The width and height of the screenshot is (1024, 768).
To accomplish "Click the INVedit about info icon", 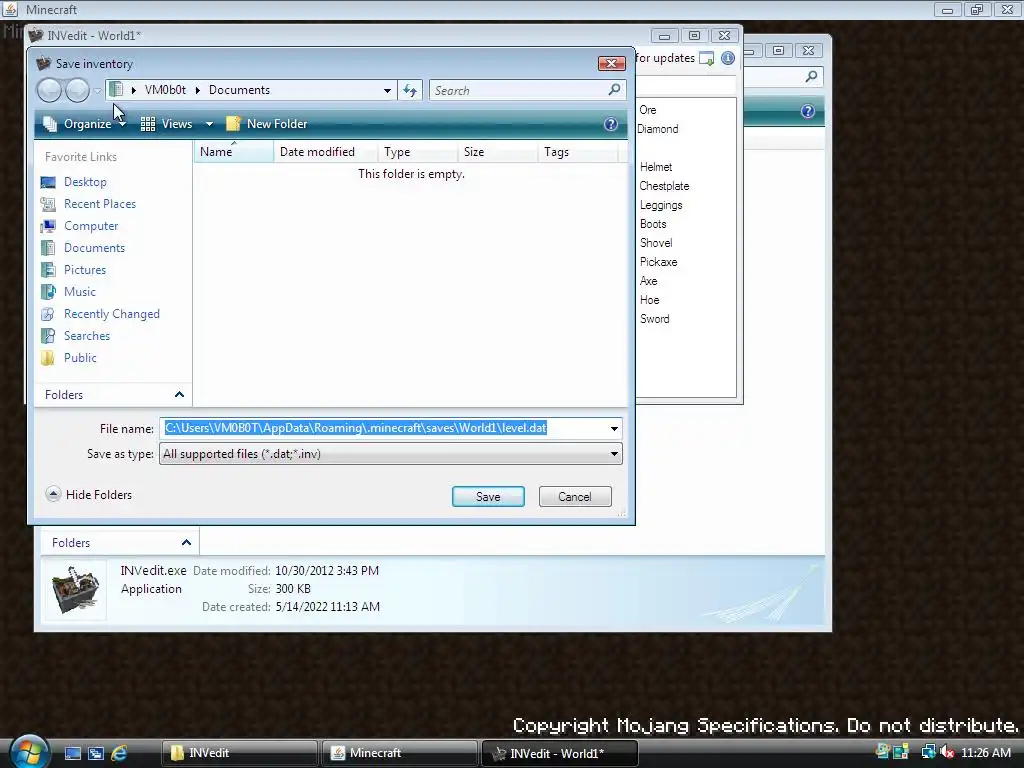I will pos(728,58).
